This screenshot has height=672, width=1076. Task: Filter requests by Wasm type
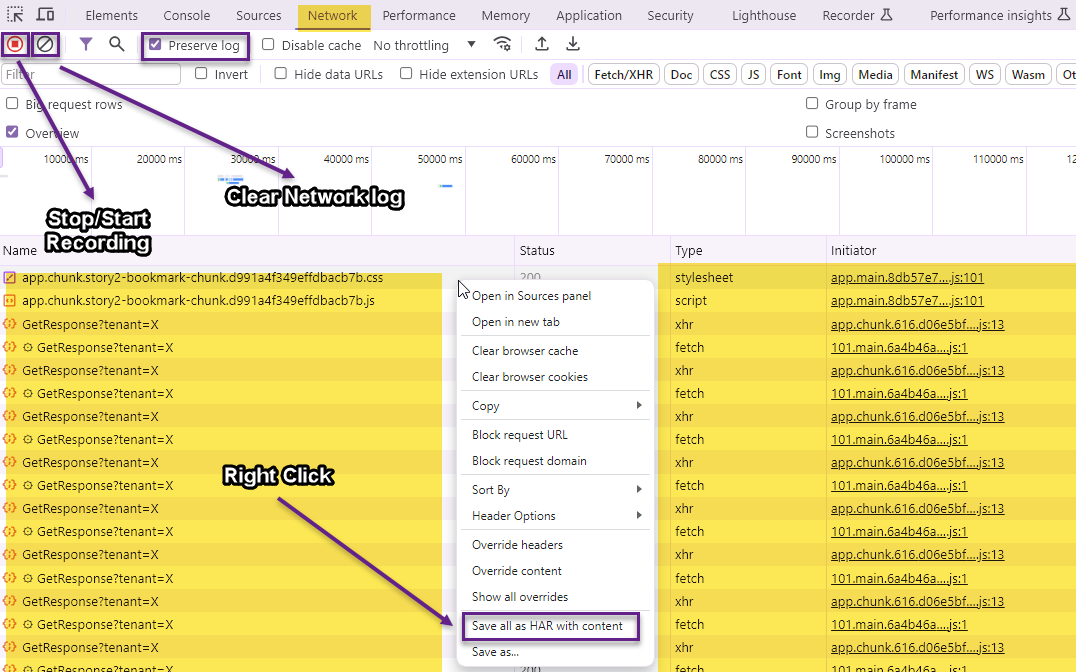coord(1028,74)
